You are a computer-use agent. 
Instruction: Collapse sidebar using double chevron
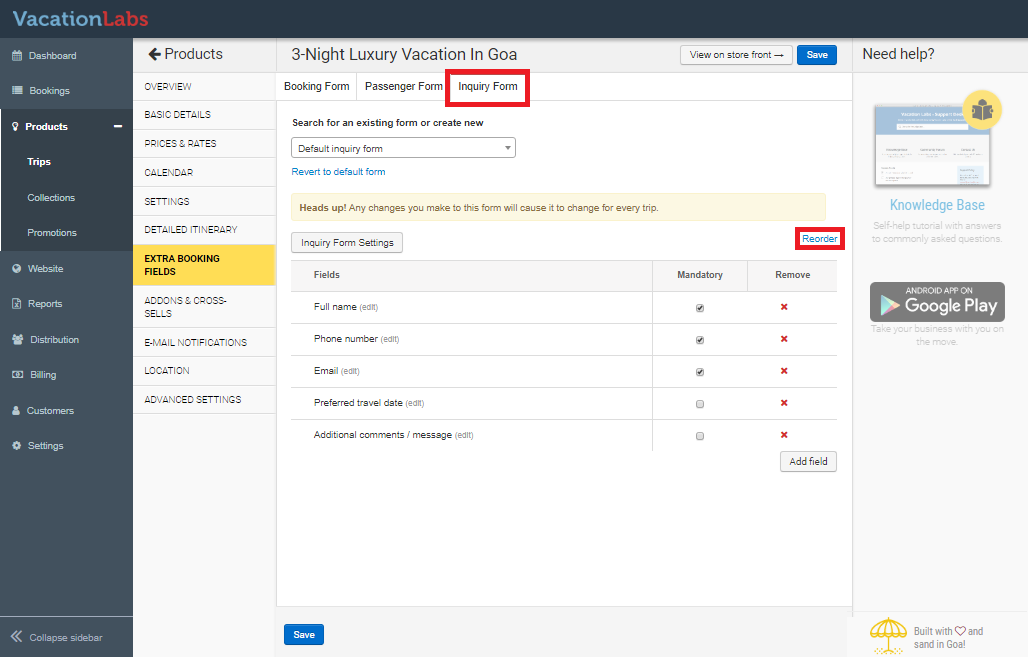click(x=16, y=637)
